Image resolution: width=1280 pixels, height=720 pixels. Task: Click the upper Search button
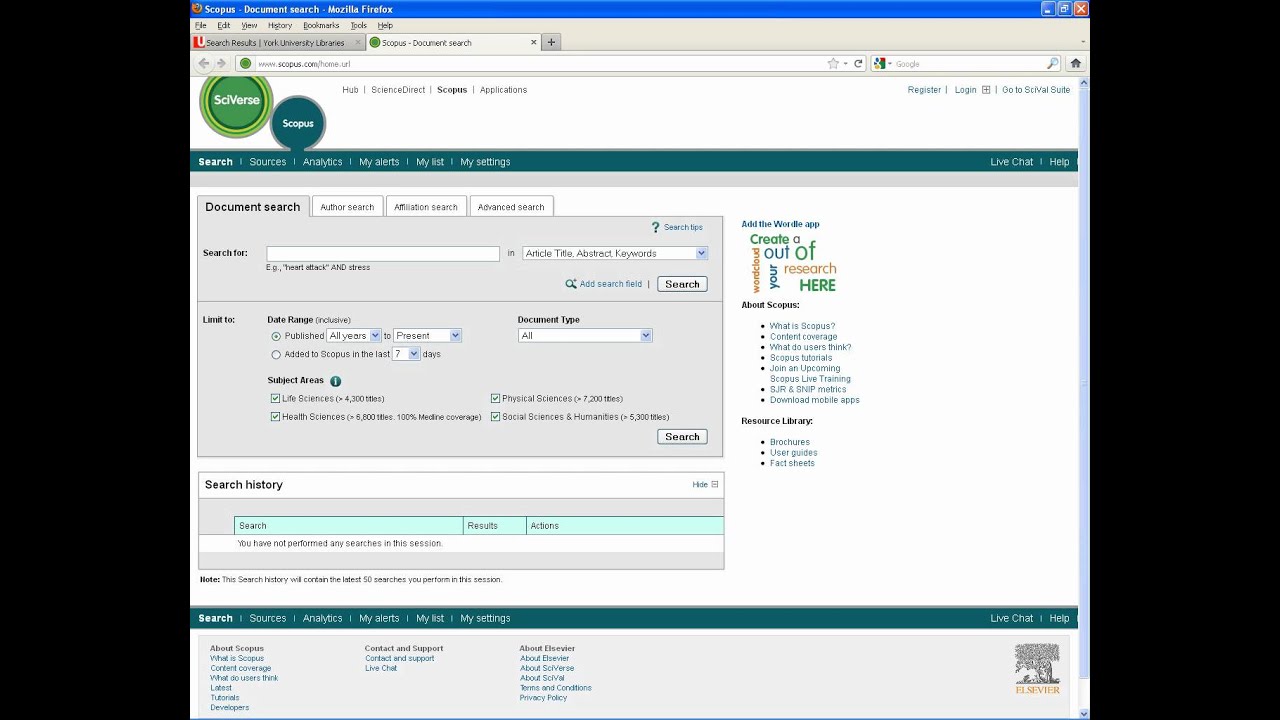click(682, 284)
